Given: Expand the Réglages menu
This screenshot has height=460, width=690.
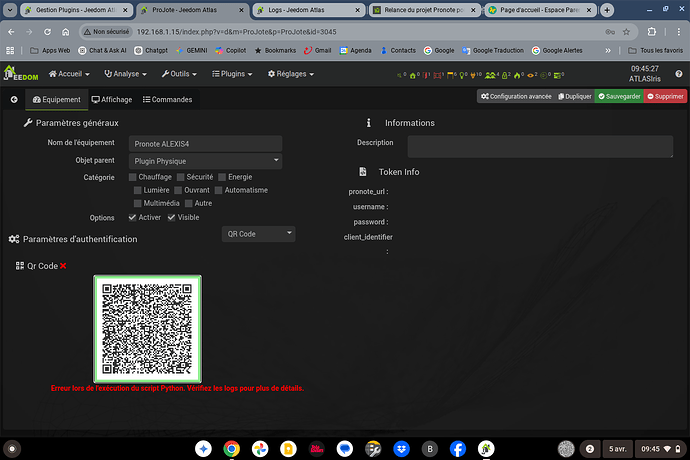Looking at the screenshot, I should [x=291, y=74].
